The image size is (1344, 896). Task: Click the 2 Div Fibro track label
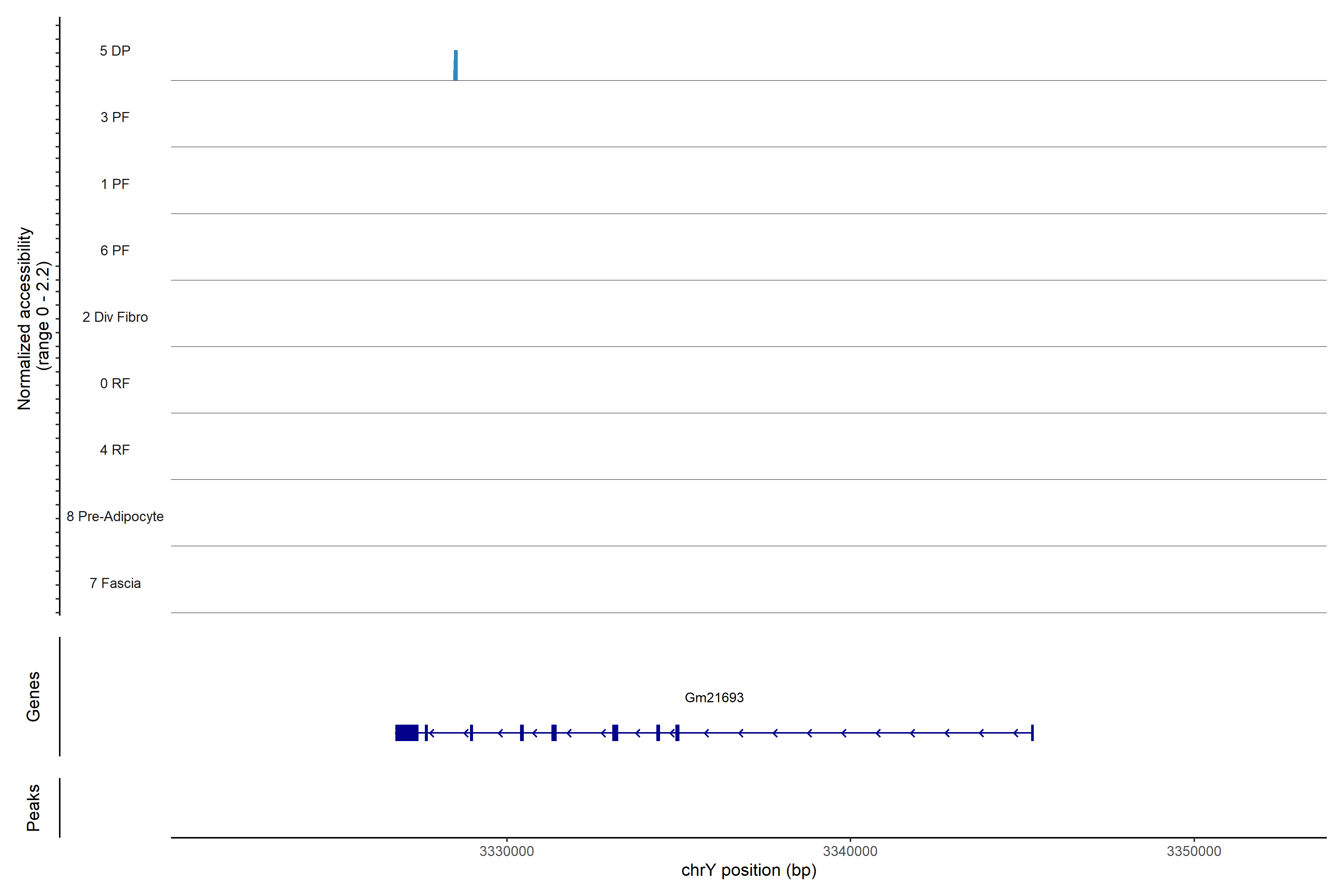pyautogui.click(x=115, y=317)
